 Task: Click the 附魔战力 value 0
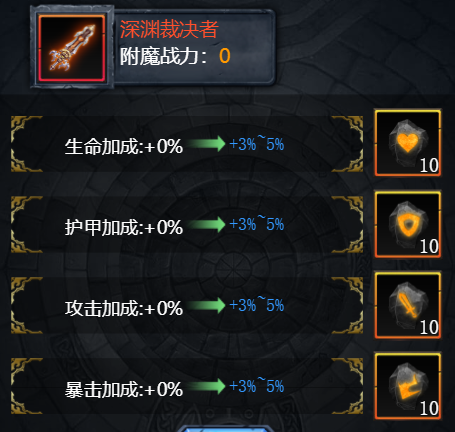point(225,56)
